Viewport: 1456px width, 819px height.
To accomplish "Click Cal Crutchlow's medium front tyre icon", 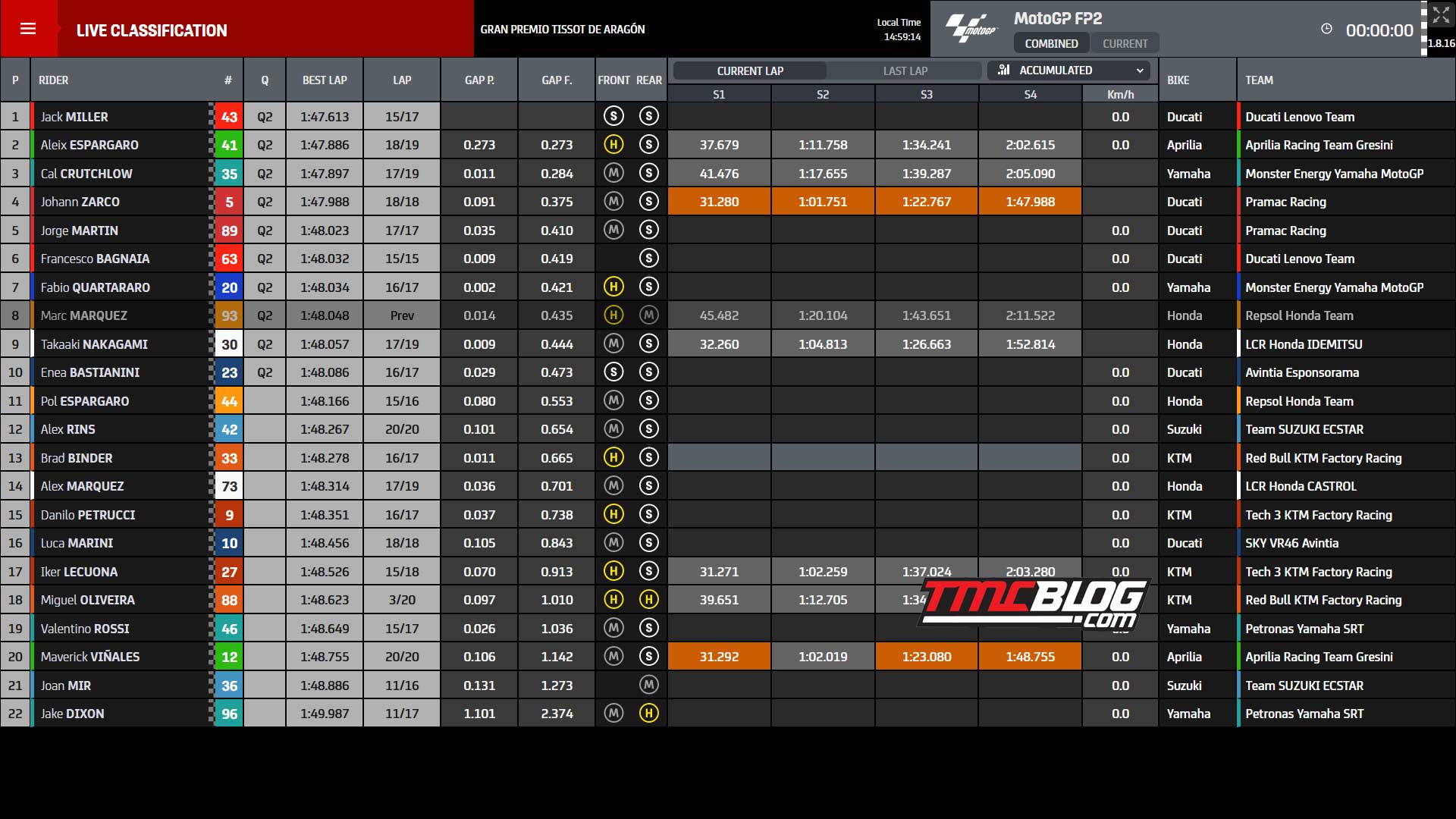I will (x=613, y=173).
